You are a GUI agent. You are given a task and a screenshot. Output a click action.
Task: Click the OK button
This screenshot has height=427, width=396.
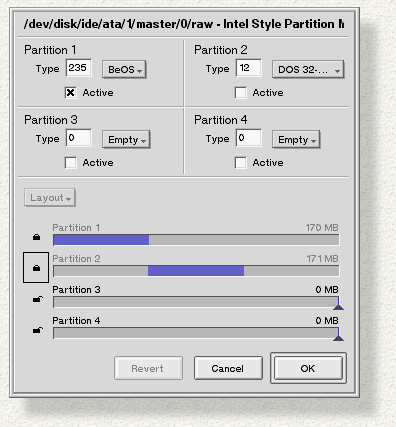point(308,368)
